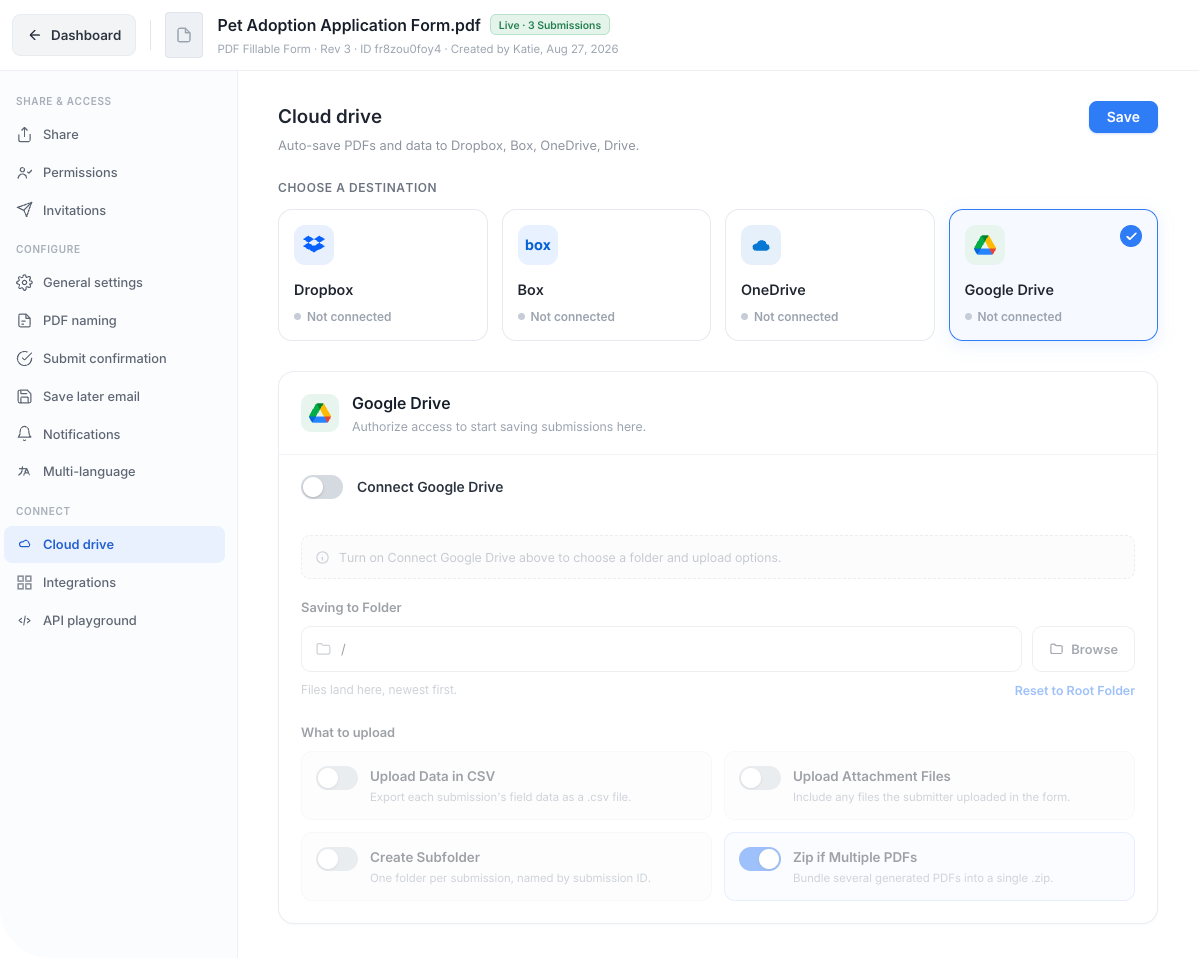Click Reset to Root Folder link
Screen dimensions: 1199x958
pos(1074,690)
